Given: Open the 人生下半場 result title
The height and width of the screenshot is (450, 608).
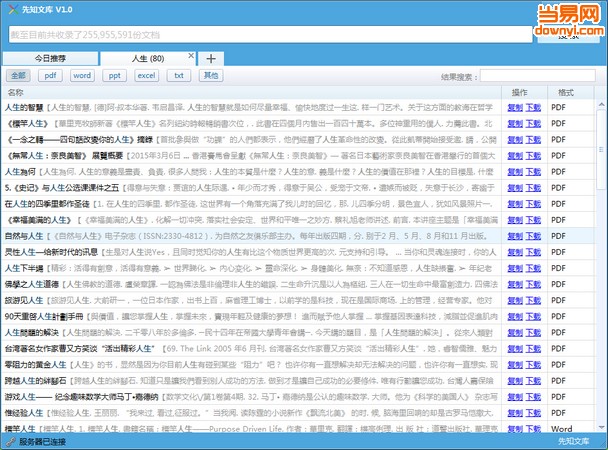Looking at the screenshot, I should coord(24,268).
